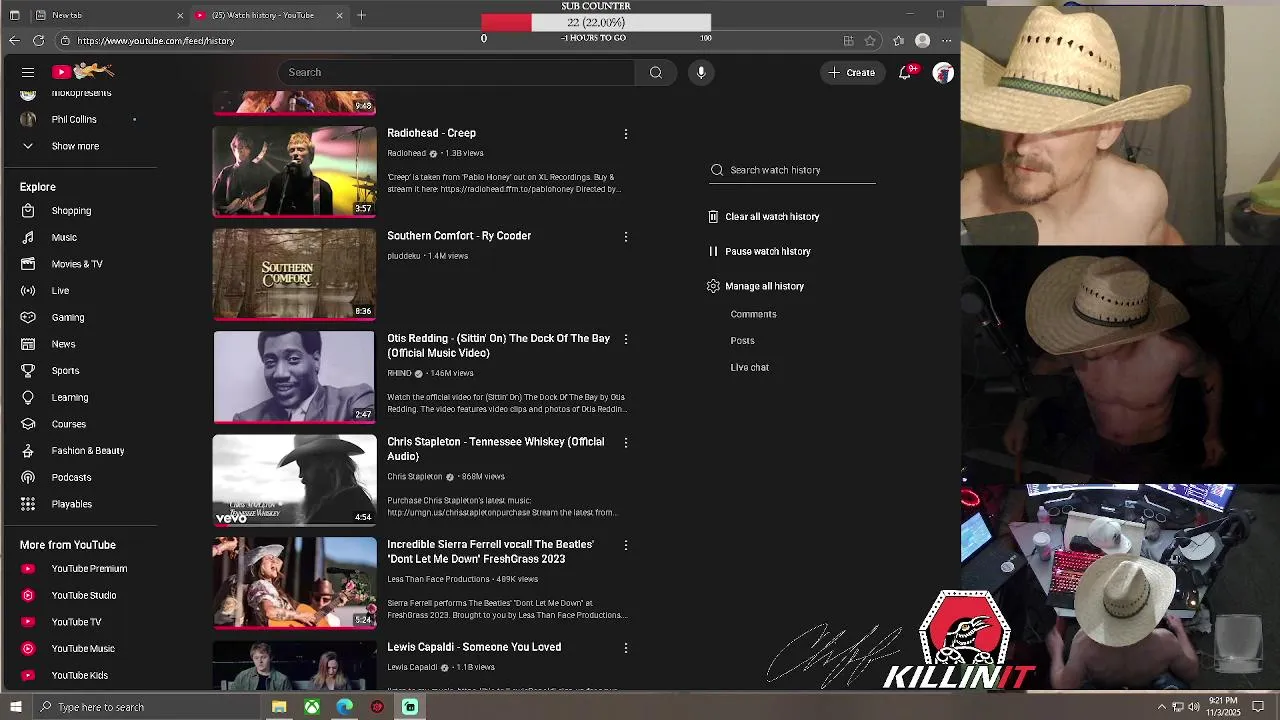The width and height of the screenshot is (1280, 720).
Task: Play the Radiohead - Creep thumbnail
Action: pyautogui.click(x=294, y=171)
